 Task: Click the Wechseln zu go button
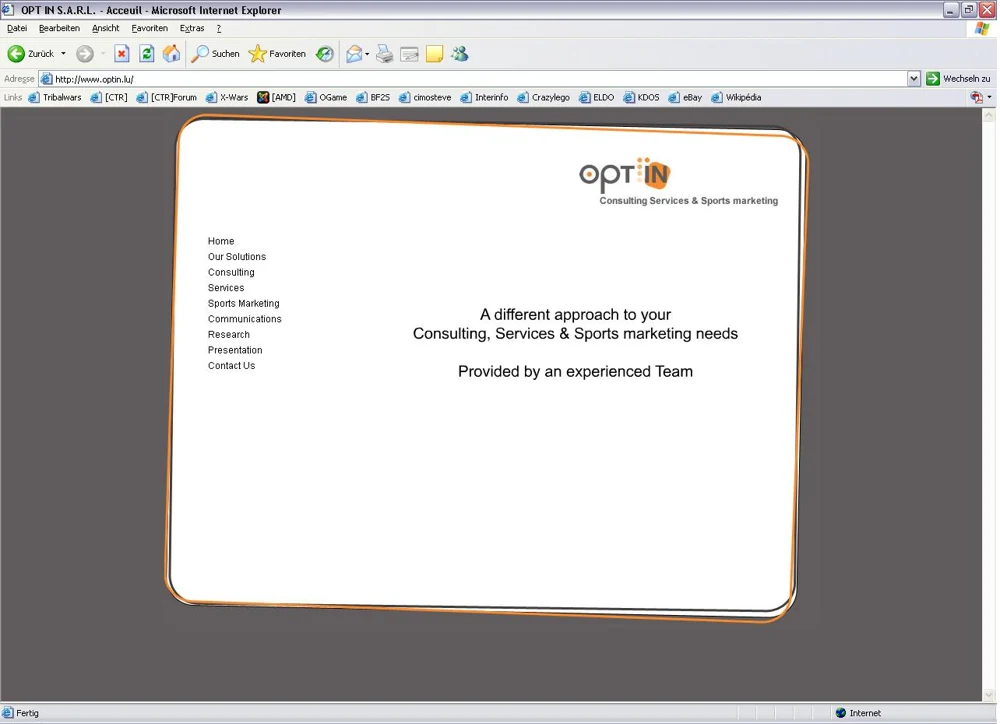pos(959,78)
